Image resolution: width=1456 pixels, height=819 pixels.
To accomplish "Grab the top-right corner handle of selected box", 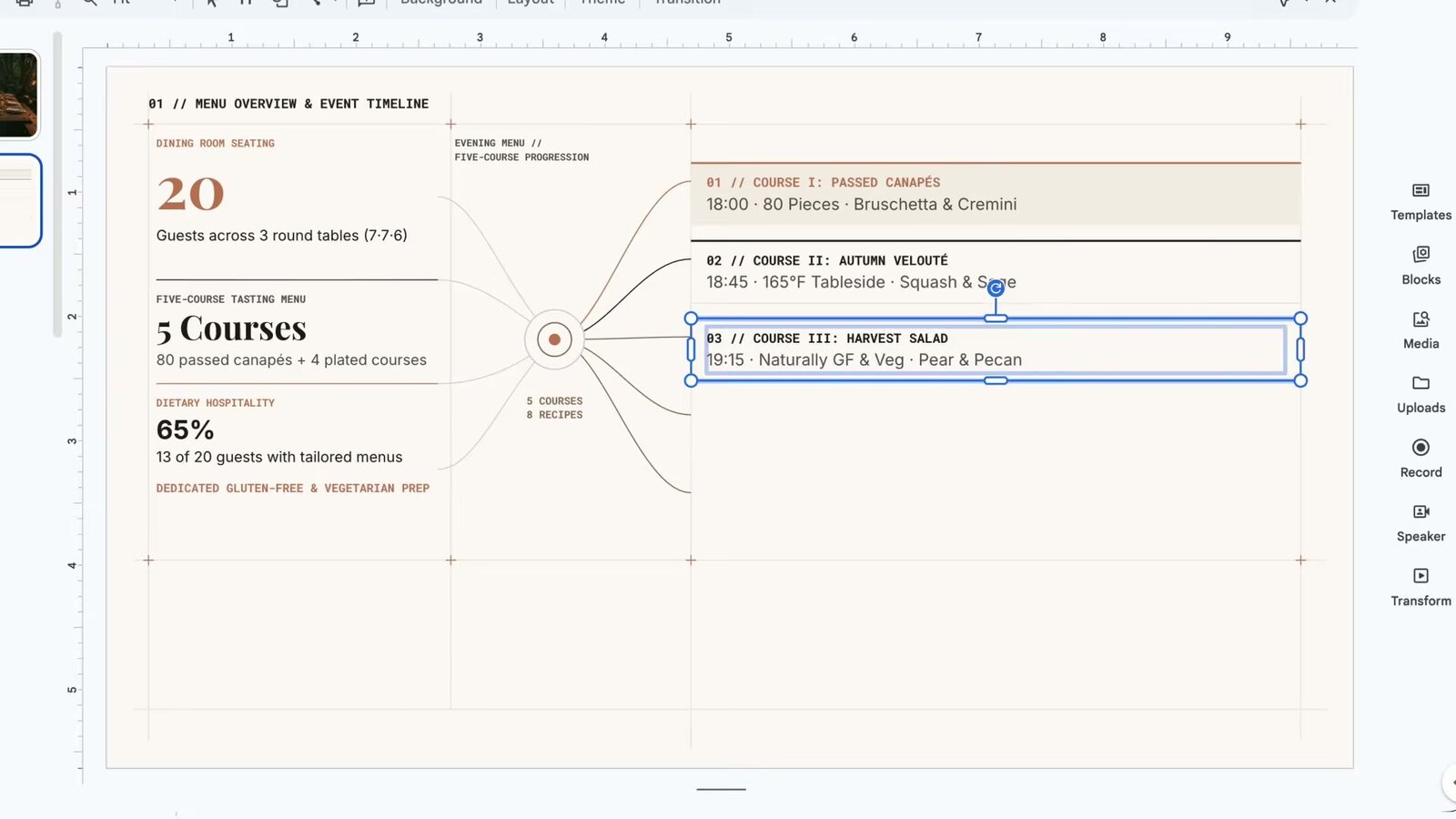I will [1300, 318].
